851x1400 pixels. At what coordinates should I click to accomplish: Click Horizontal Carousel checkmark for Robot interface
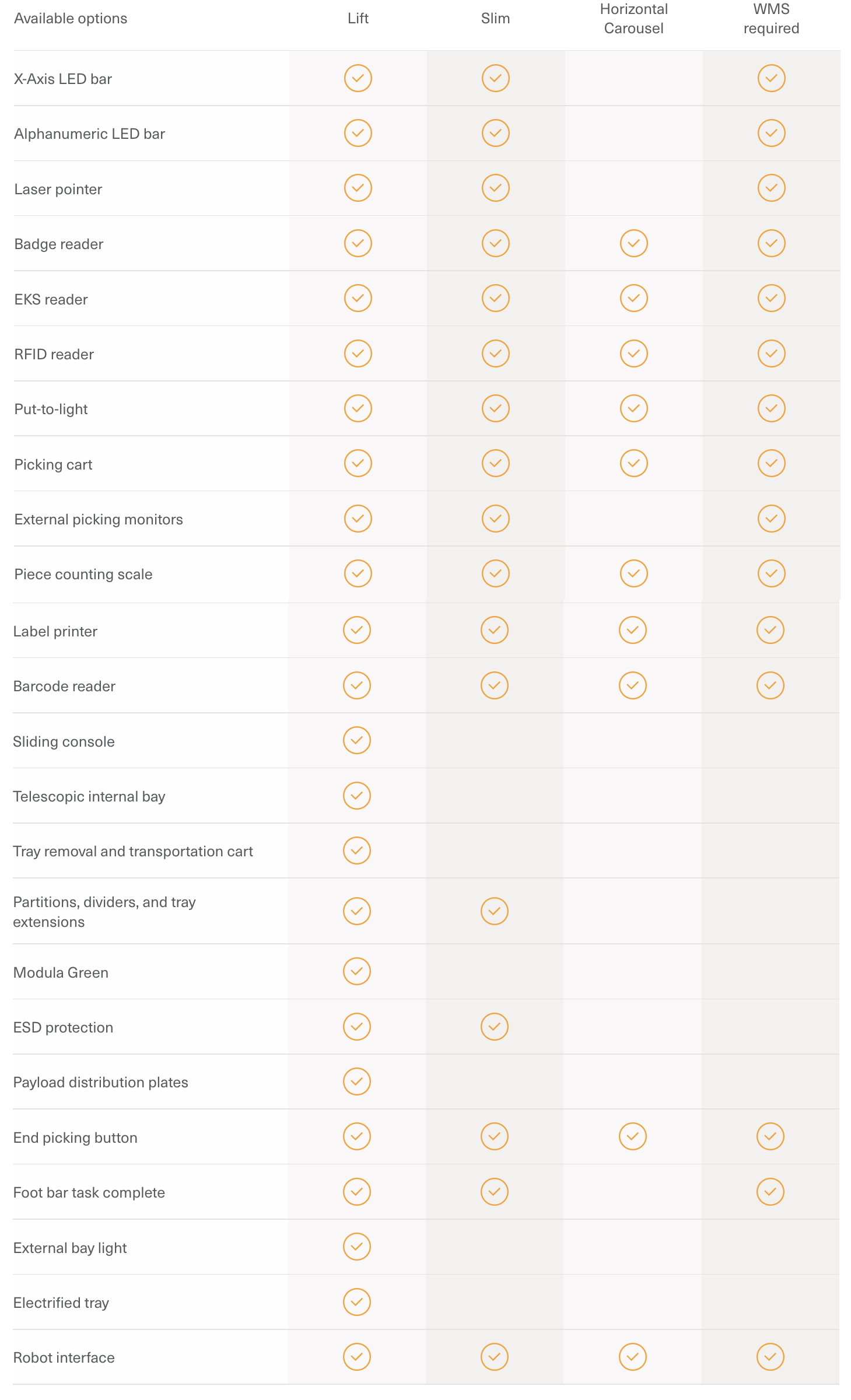click(x=632, y=1357)
